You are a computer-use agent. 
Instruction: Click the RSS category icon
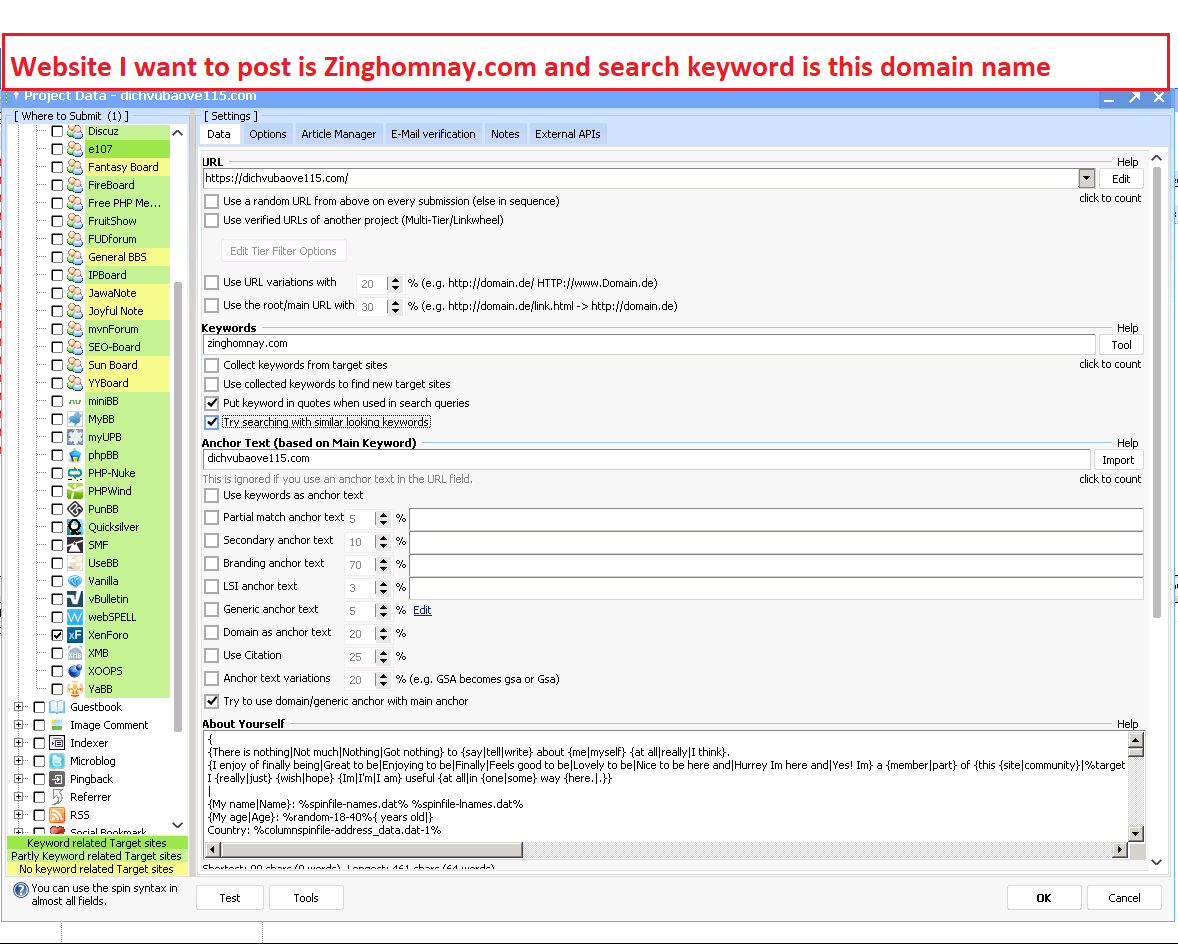(x=57, y=816)
